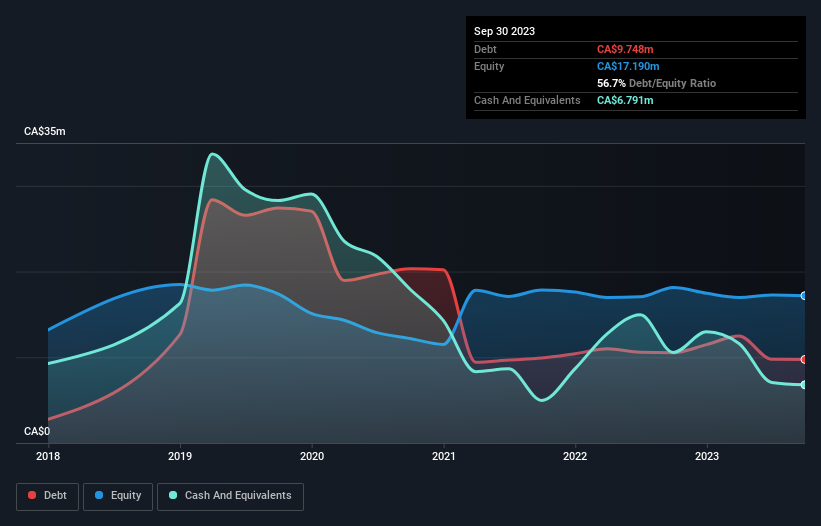
Task: Click the CA$6.791m cash value
Action: tap(625, 100)
